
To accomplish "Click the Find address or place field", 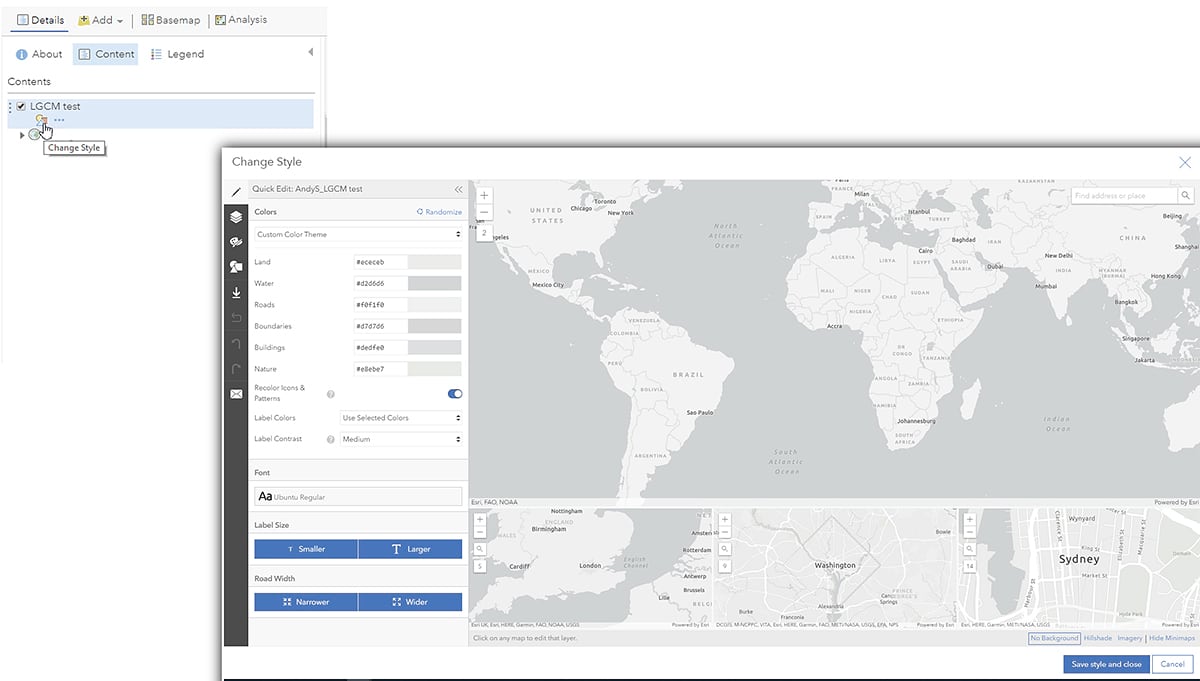I will 1125,196.
